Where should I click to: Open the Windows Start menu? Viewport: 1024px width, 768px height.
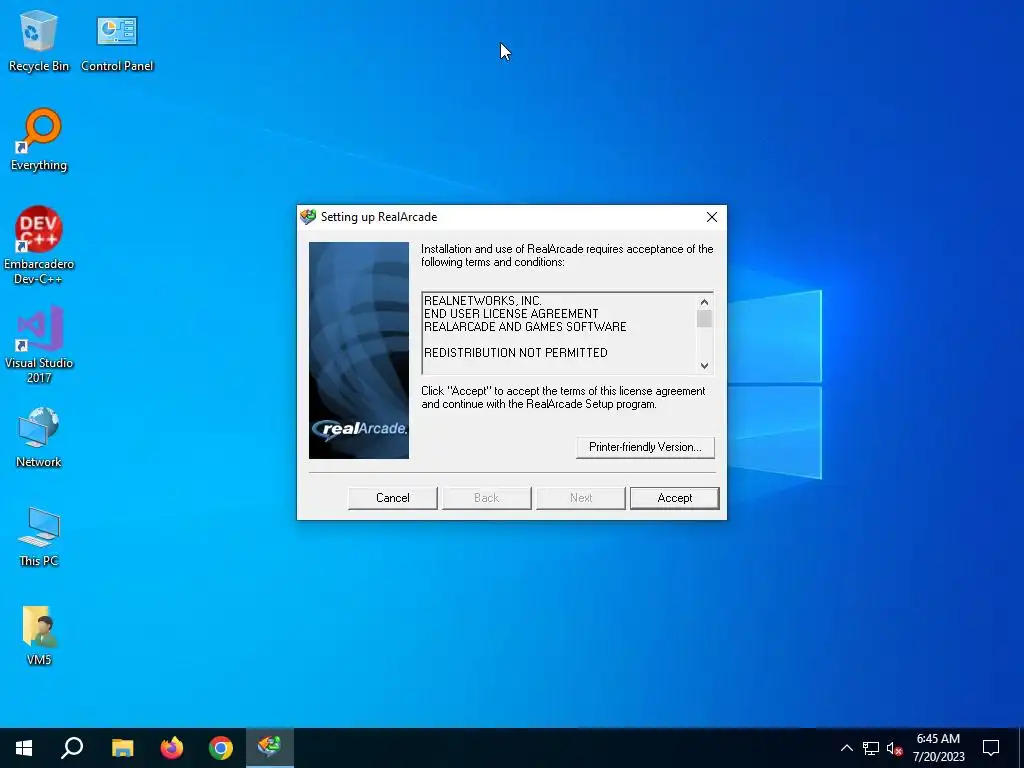point(24,748)
